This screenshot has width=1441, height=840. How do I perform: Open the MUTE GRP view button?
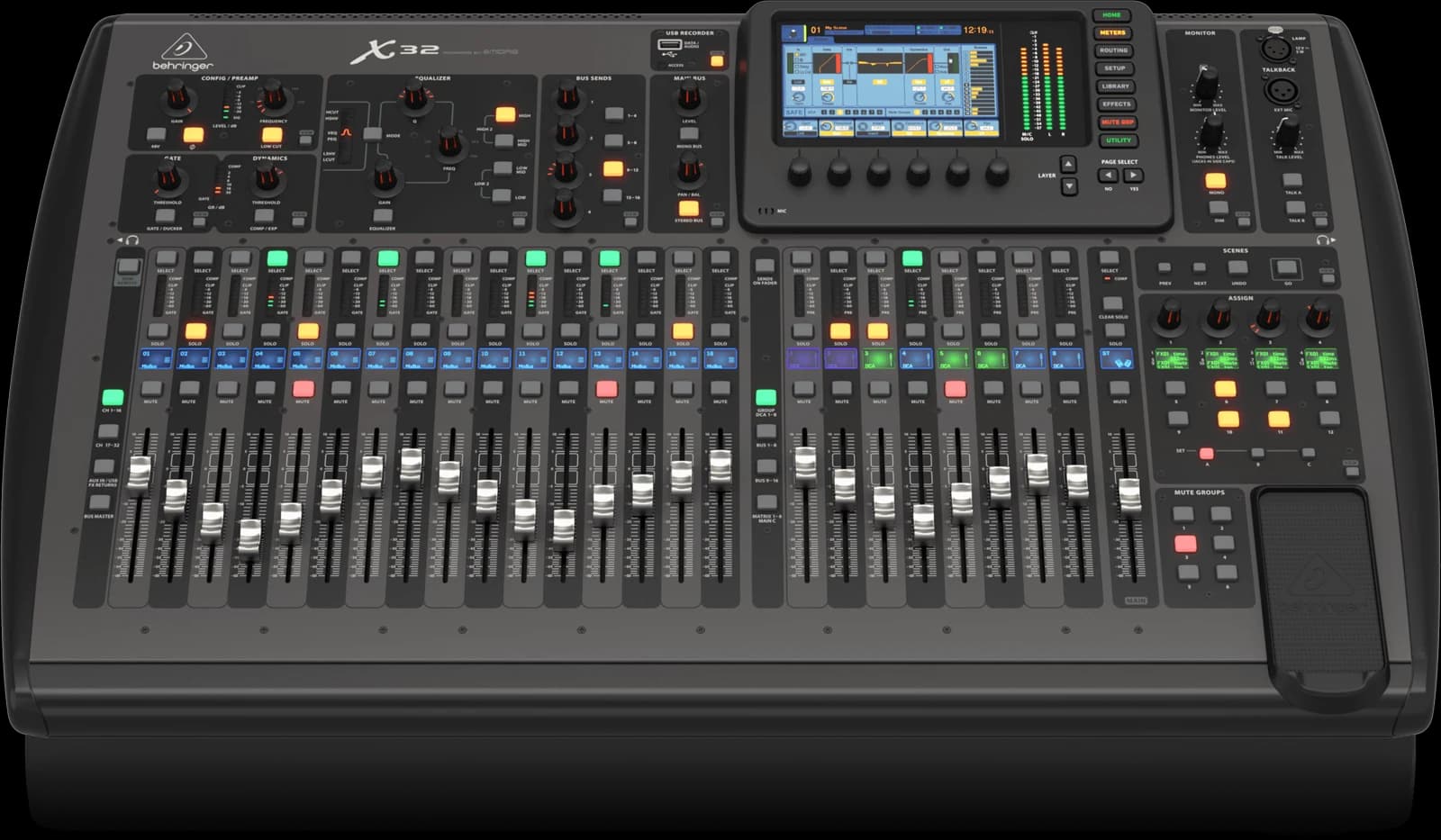[x=1117, y=122]
